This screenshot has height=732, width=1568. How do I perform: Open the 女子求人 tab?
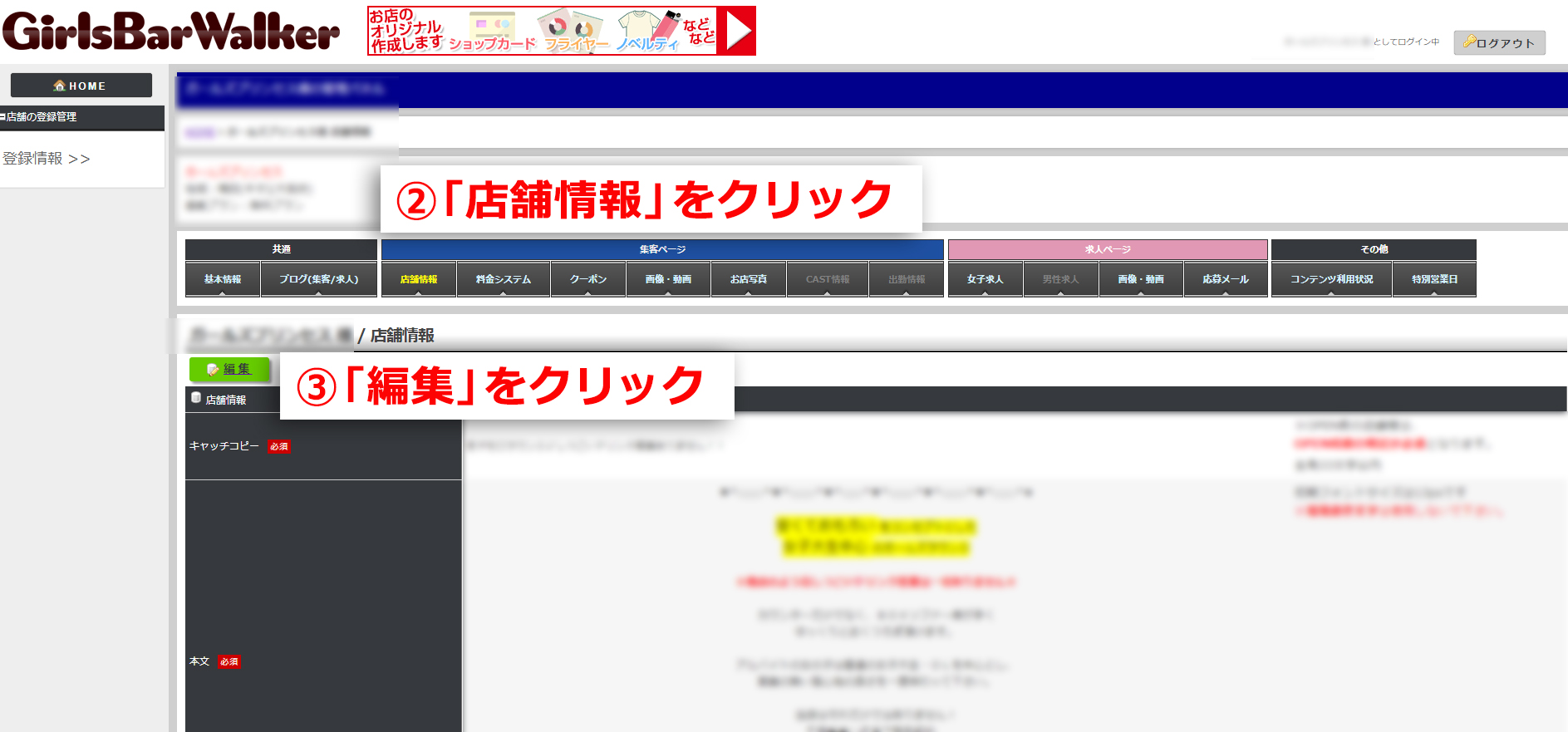pyautogui.click(x=986, y=279)
